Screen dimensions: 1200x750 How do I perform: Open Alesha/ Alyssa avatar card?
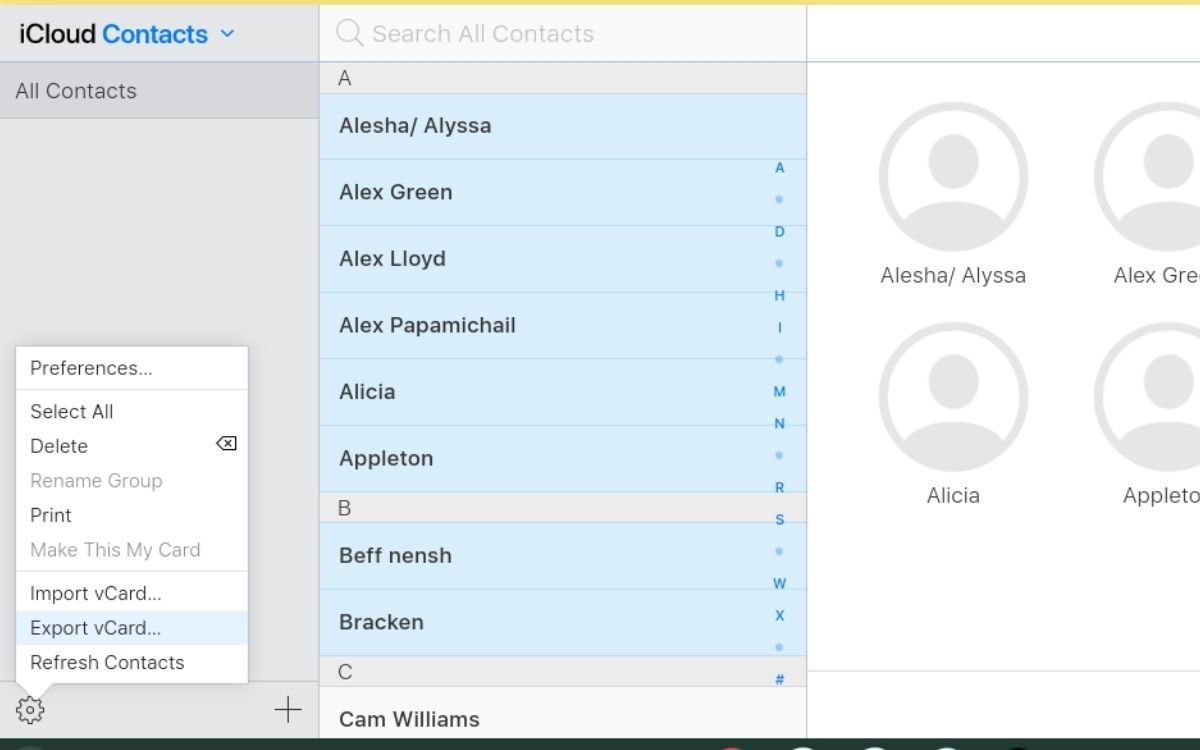click(953, 177)
